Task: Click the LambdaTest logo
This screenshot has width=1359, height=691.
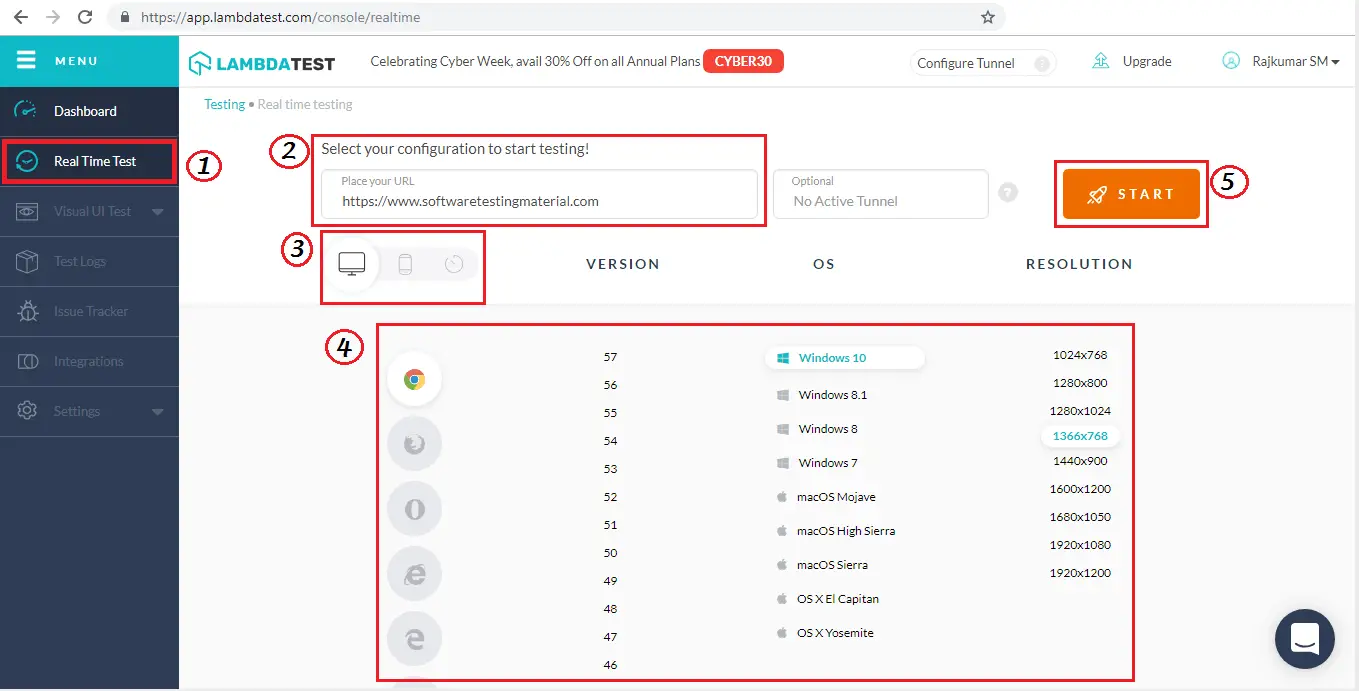Action: tap(262, 63)
